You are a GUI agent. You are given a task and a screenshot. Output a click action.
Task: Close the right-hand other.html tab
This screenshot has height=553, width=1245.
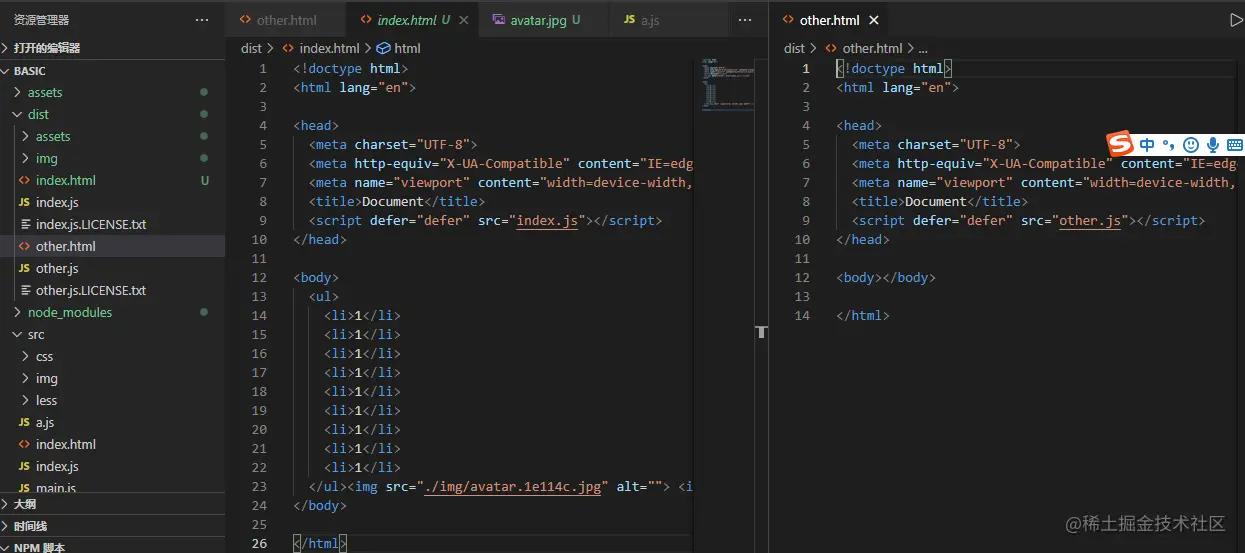[x=874, y=20]
